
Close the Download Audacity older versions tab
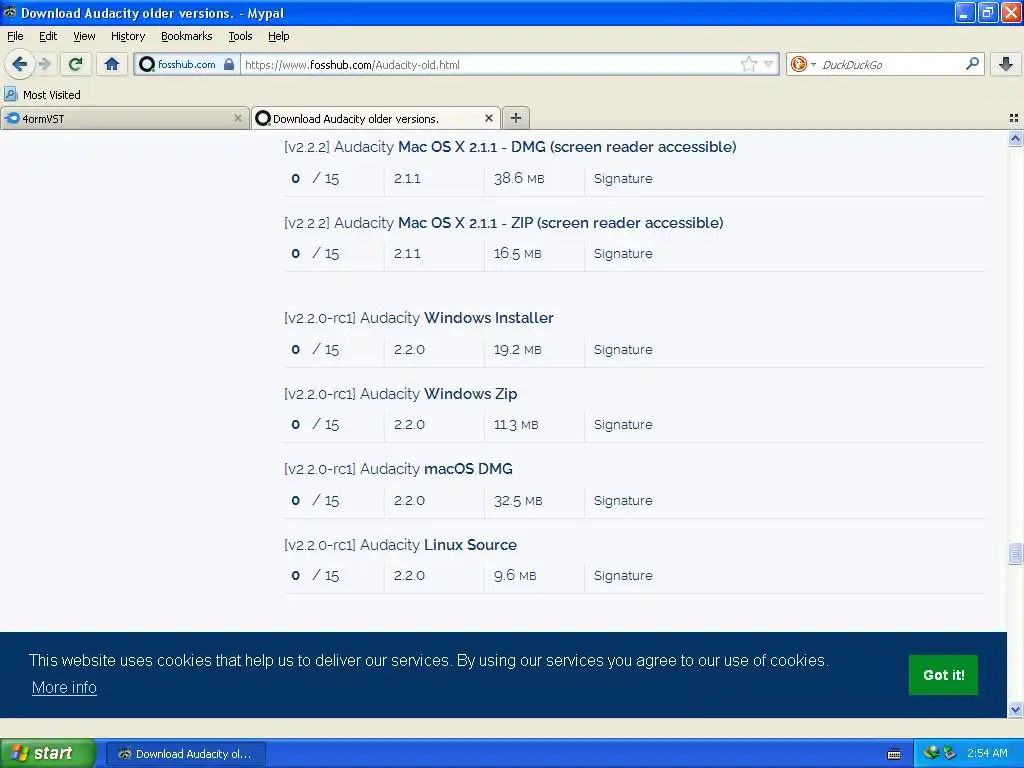point(488,118)
